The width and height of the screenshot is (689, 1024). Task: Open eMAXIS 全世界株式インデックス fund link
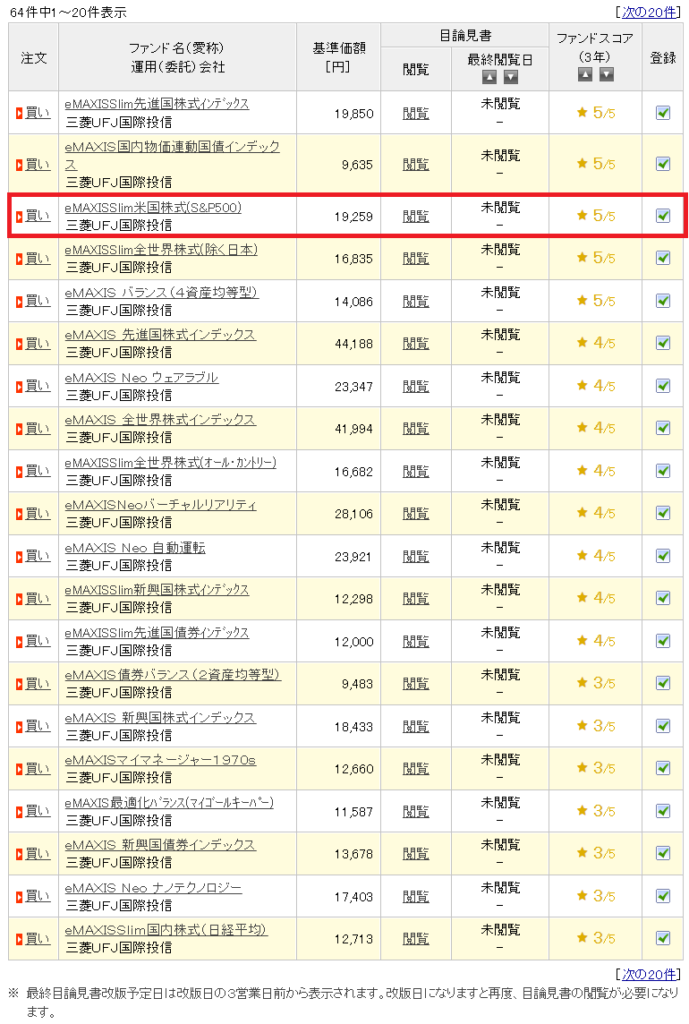[x=160, y=419]
